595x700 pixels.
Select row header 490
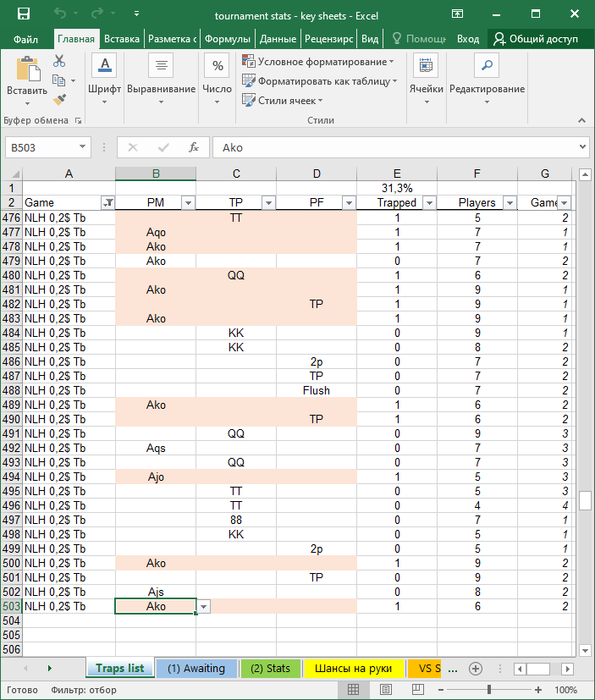[12, 419]
